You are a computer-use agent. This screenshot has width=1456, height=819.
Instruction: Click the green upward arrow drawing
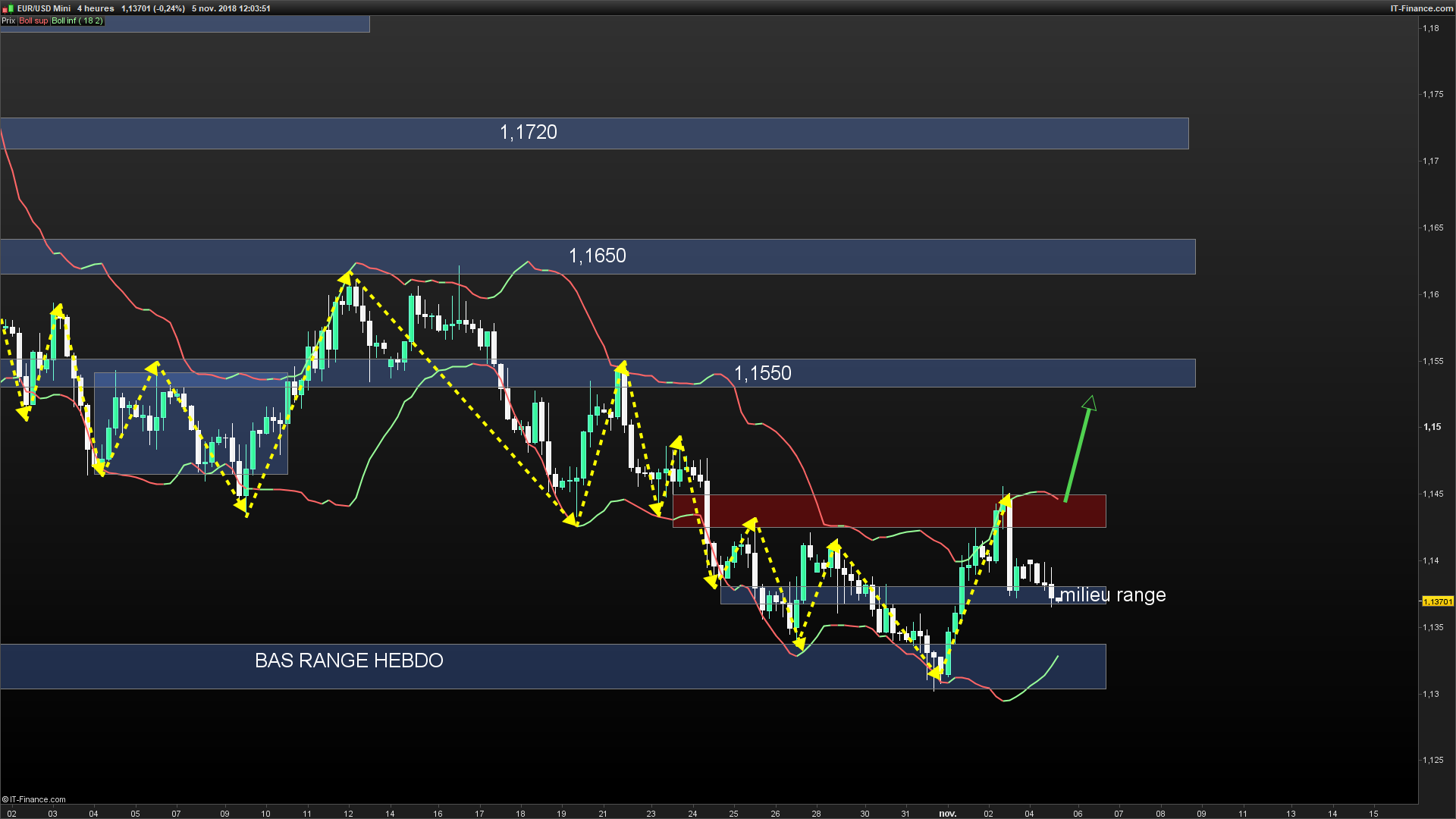1079,449
